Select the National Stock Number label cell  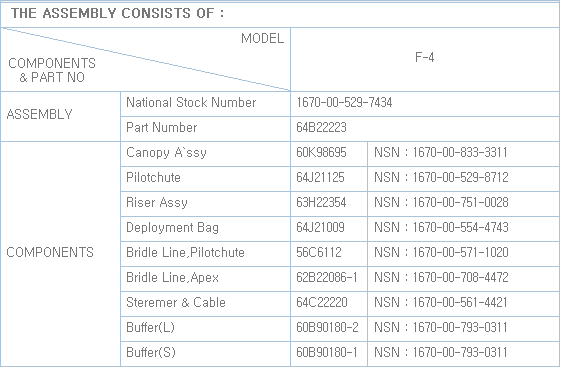point(205,104)
